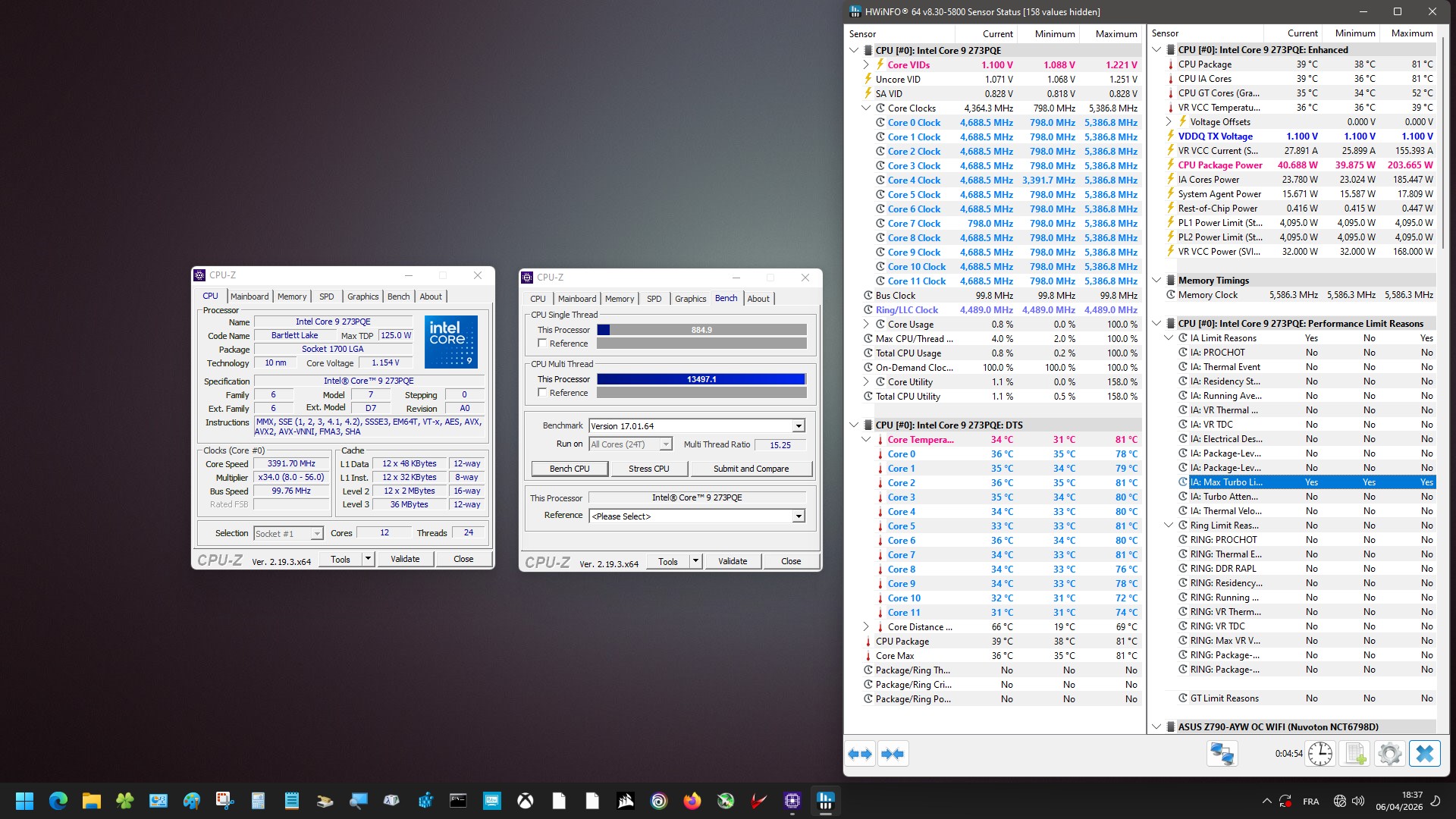Switch to the Mainboard tab in left CPU-Z
The width and height of the screenshot is (1456, 819).
coord(249,297)
